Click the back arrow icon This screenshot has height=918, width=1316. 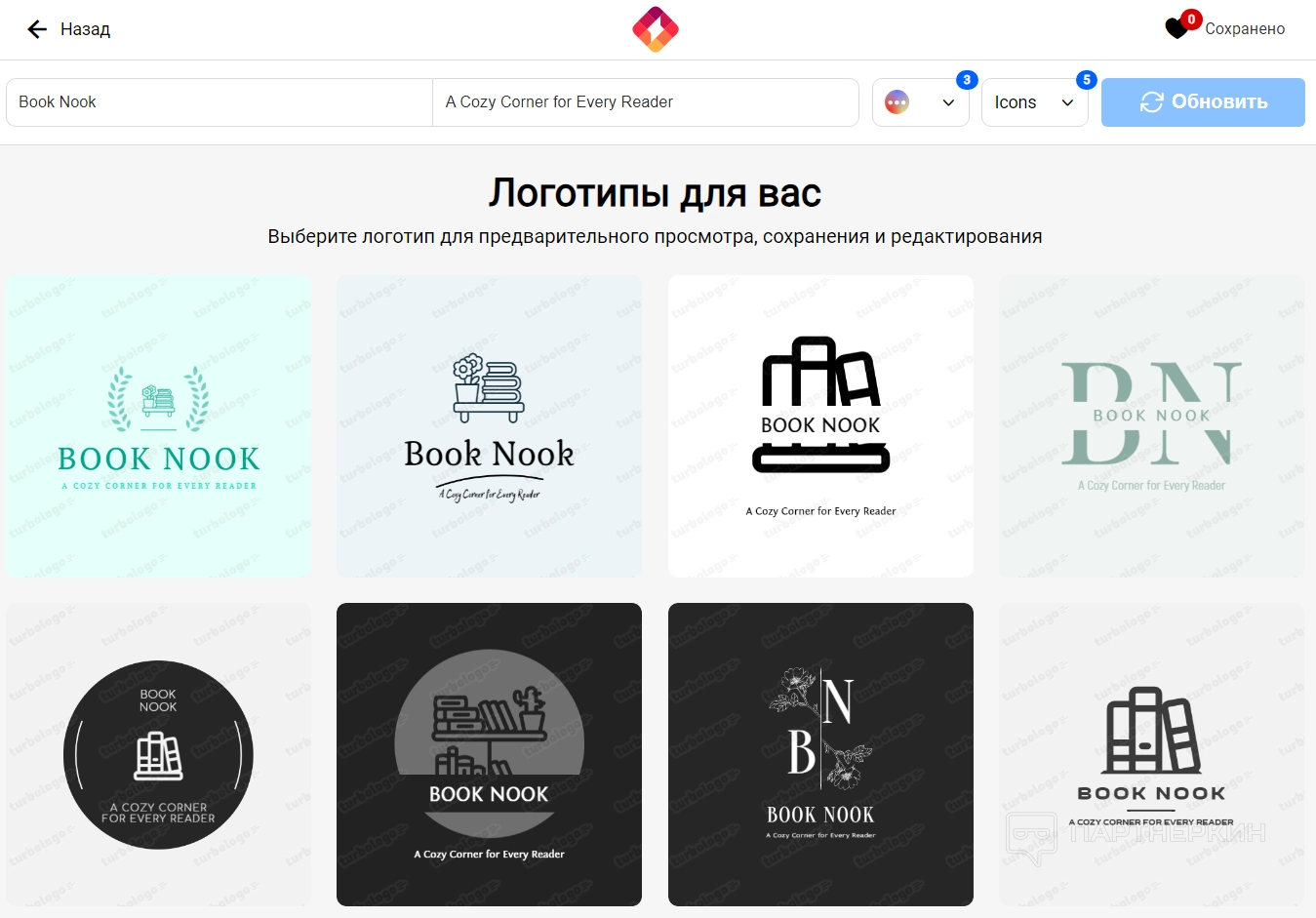pos(37,29)
